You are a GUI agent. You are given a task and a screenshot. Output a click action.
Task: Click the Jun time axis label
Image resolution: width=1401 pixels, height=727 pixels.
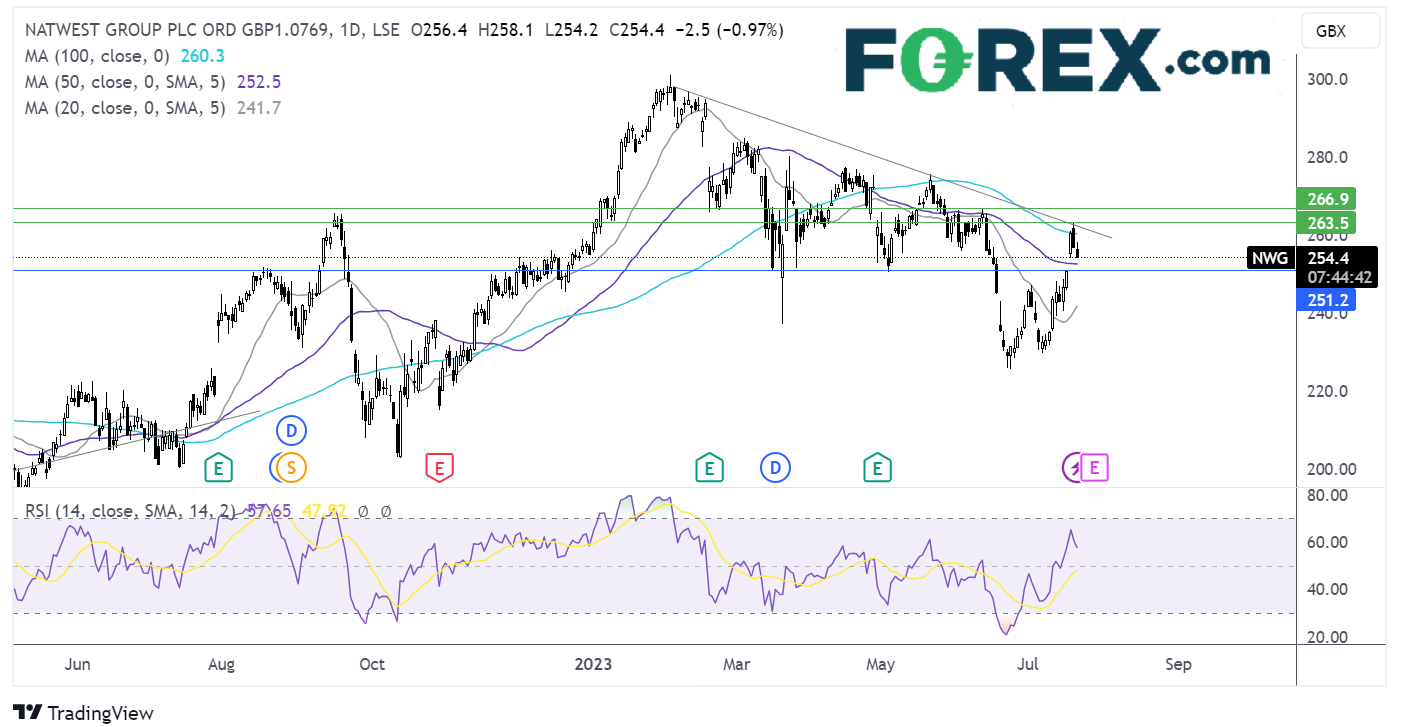(76, 664)
